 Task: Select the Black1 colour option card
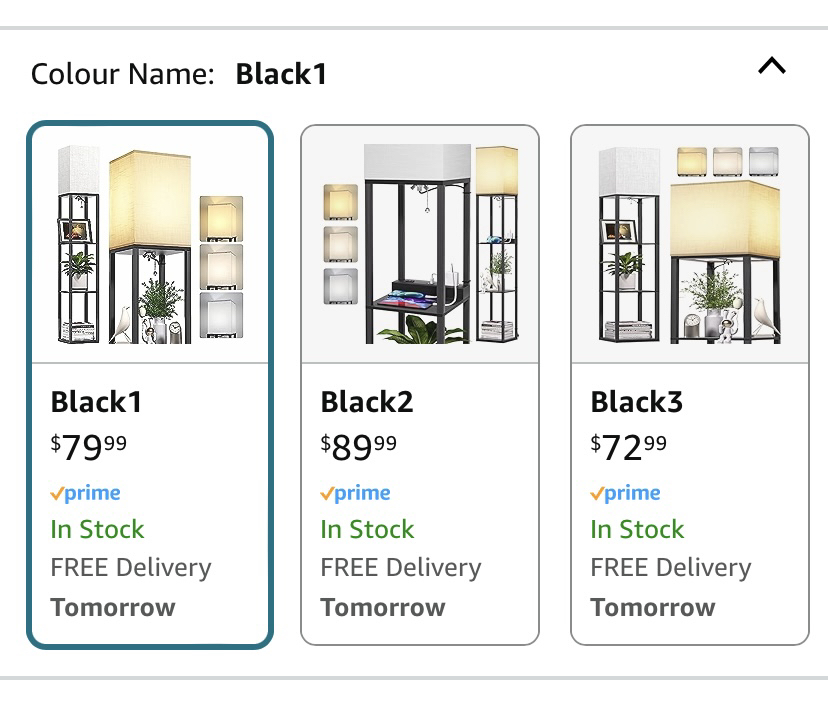pyautogui.click(x=150, y=385)
